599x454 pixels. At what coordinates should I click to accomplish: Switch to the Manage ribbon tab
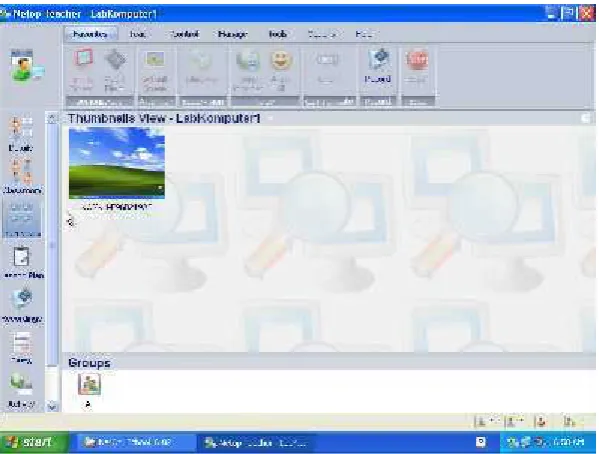[x=233, y=34]
